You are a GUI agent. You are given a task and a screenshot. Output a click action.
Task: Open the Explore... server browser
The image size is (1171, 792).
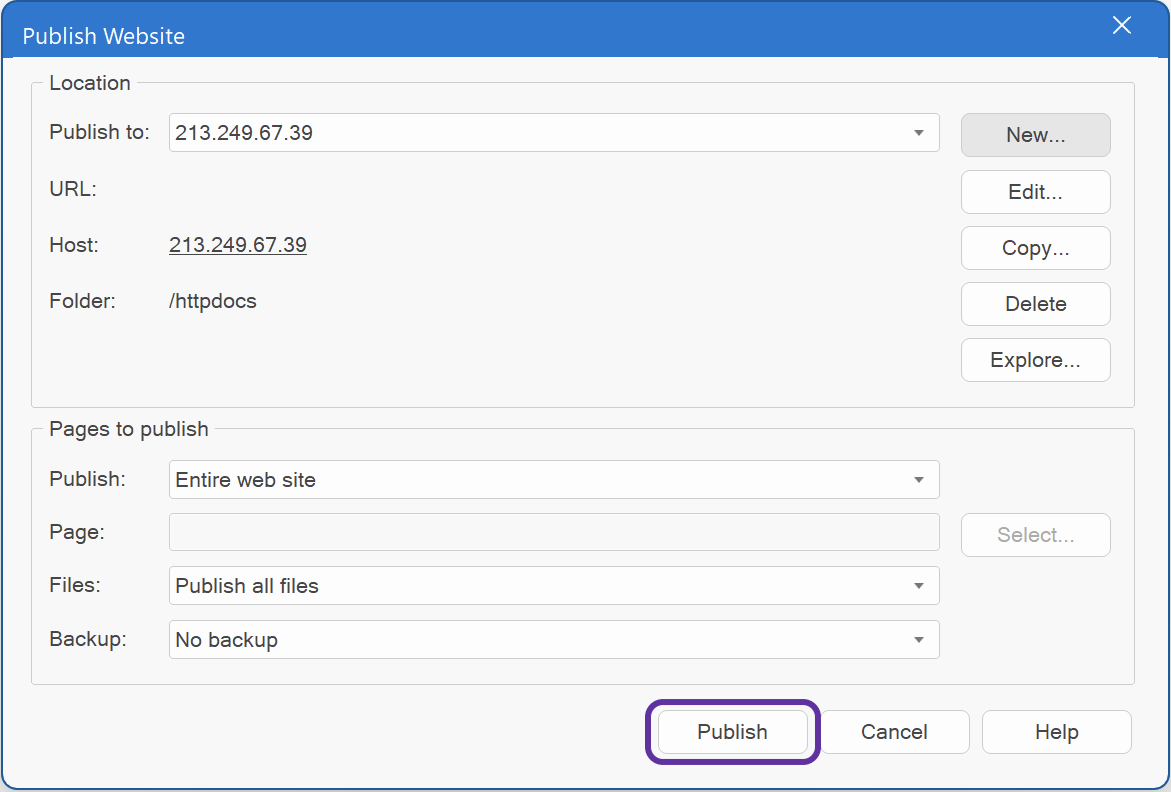[x=1035, y=360]
